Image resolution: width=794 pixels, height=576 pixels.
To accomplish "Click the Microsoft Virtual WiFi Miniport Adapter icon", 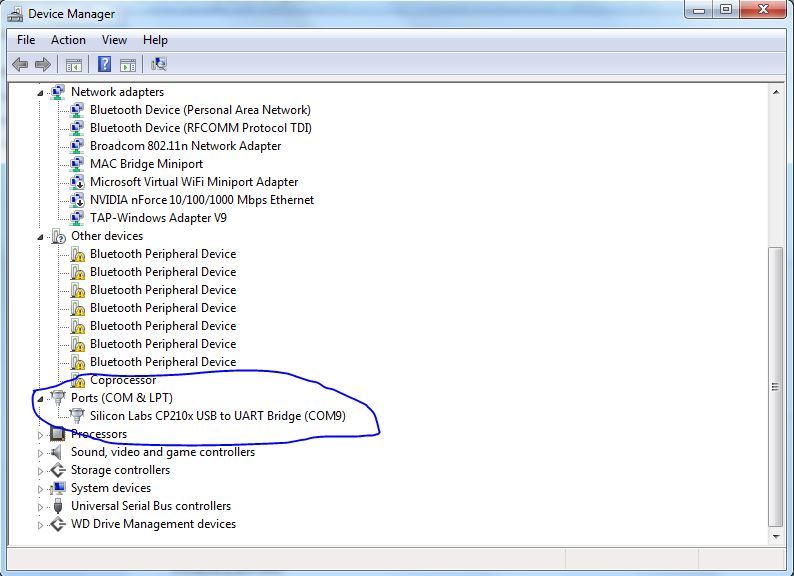I will pos(77,182).
